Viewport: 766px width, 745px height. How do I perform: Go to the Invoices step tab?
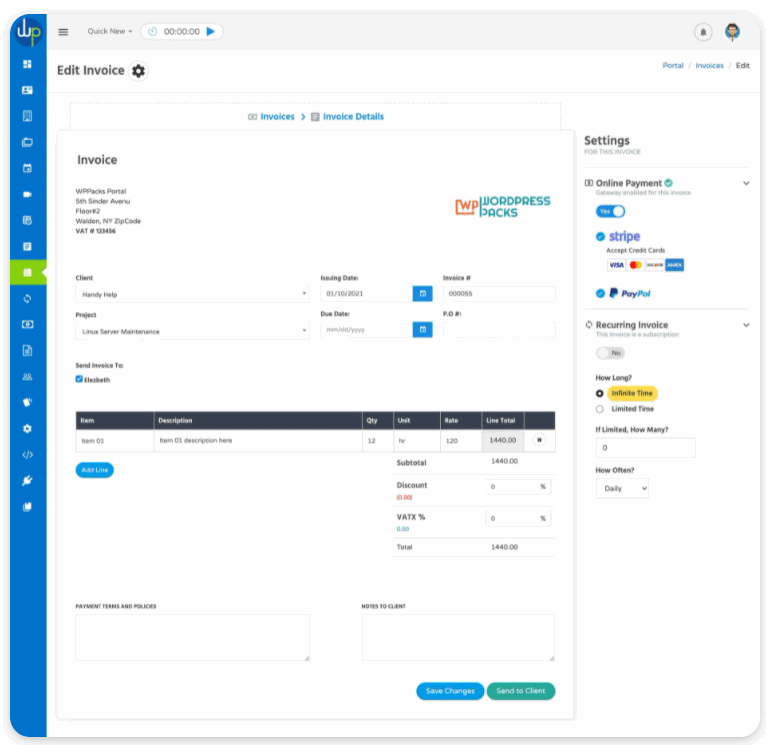[271, 117]
